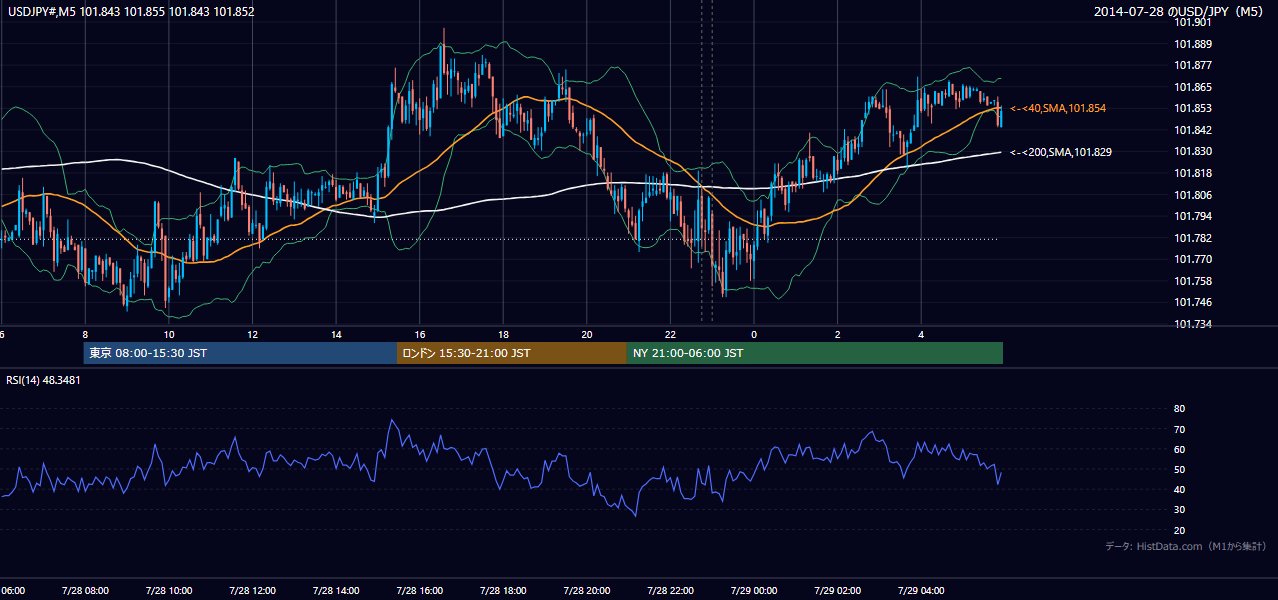Click the 7/29 02:00 date label

point(837,591)
